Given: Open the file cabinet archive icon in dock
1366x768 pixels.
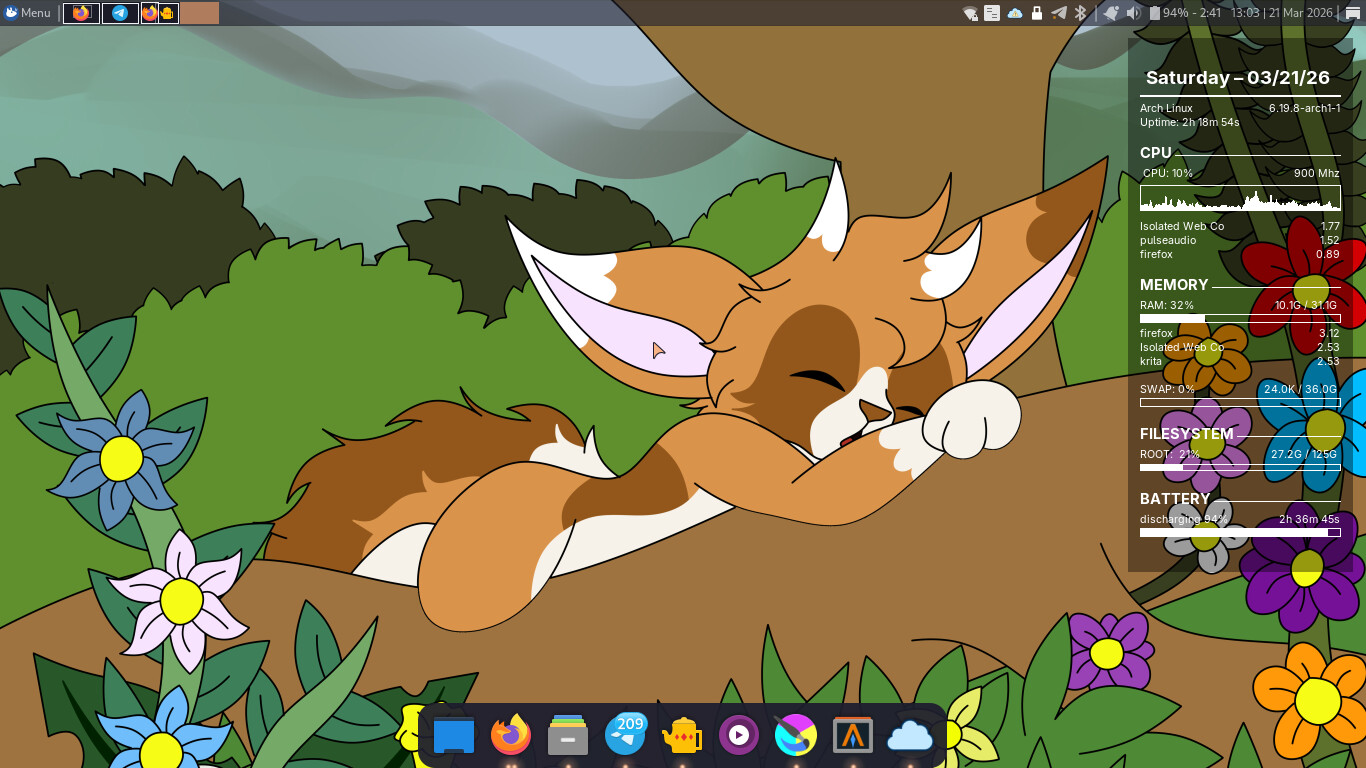Looking at the screenshot, I should pos(568,736).
